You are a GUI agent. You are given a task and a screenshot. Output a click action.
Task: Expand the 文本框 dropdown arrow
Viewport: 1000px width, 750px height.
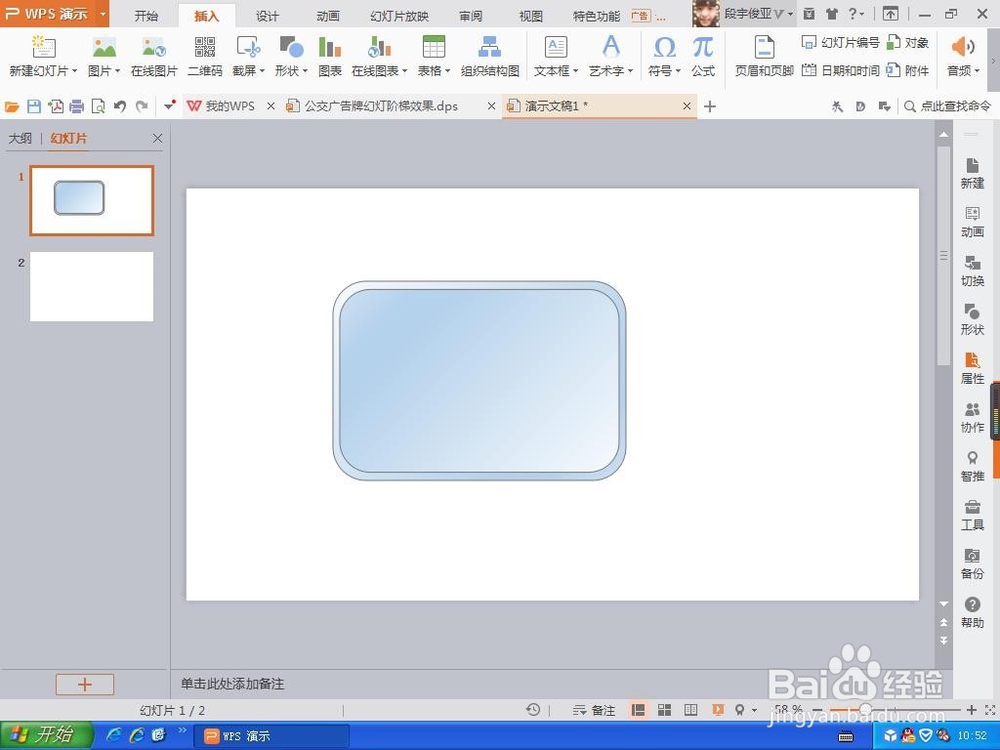tap(575, 71)
